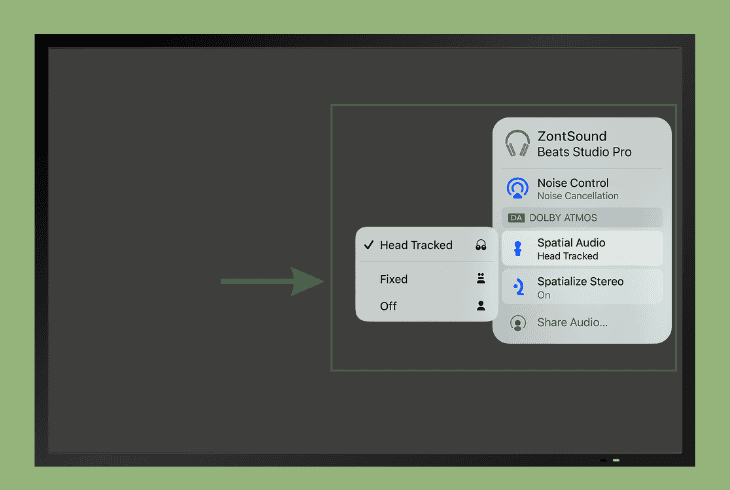Click the Beats Studio Pro headphones icon
730x490 pixels.
coord(517,143)
